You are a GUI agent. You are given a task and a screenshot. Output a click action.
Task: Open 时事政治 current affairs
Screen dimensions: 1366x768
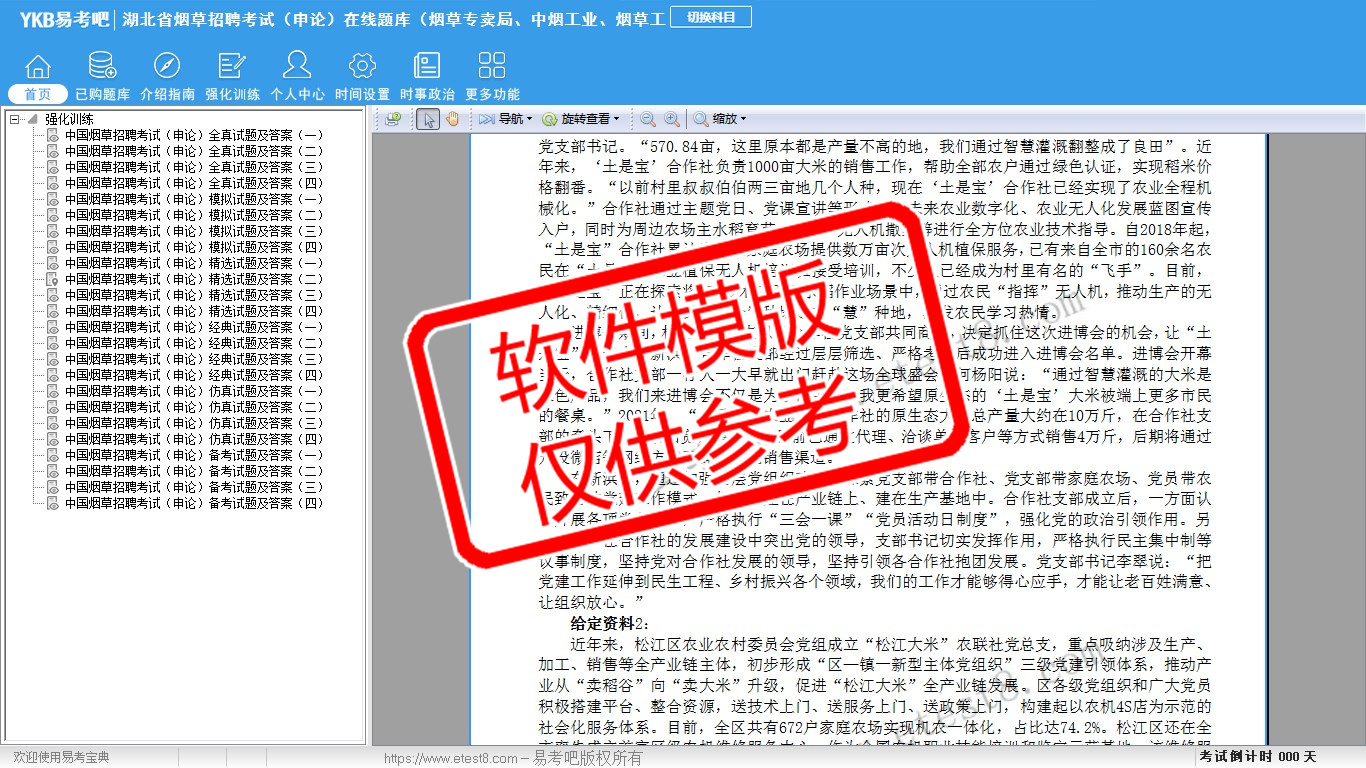pos(427,77)
